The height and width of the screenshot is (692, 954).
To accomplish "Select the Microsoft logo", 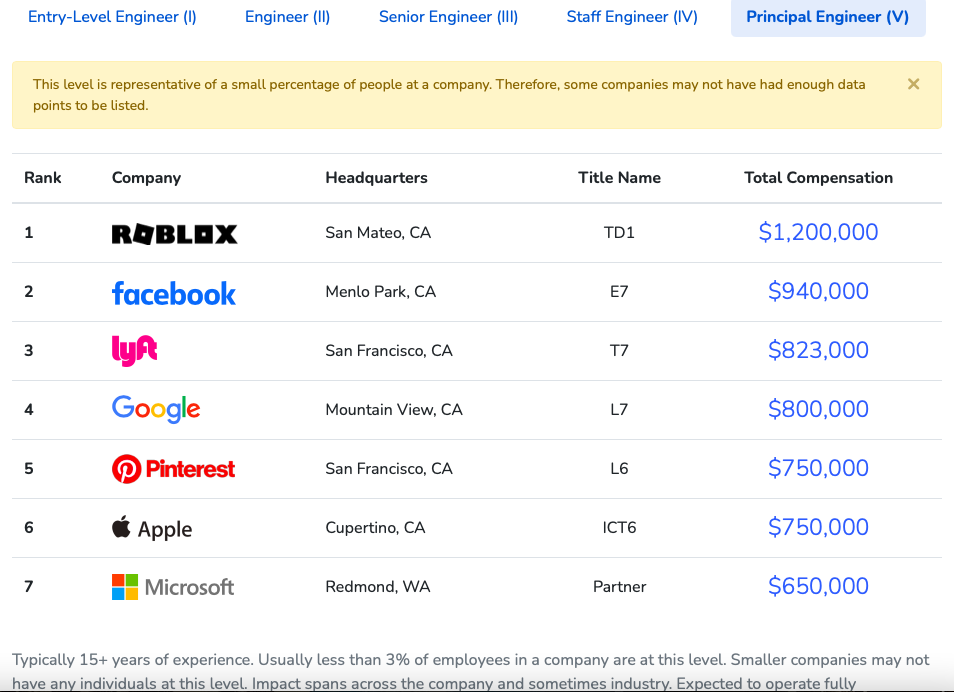I will (x=173, y=587).
